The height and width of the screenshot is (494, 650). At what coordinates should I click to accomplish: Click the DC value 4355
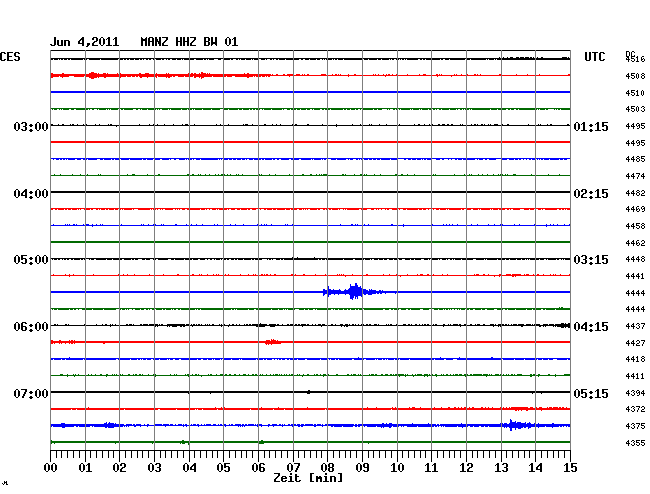(x=635, y=443)
